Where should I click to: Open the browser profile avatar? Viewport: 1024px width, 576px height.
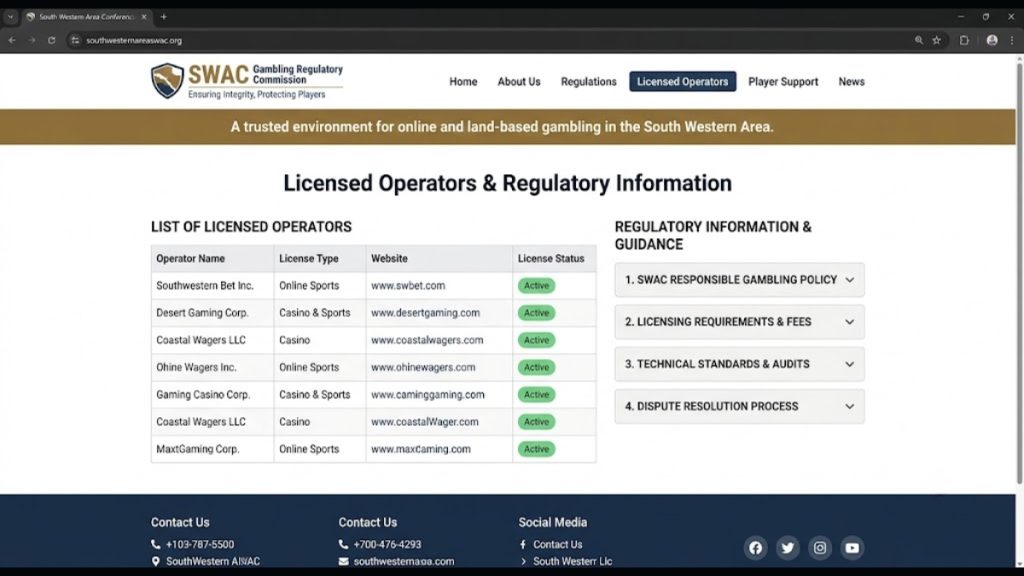pyautogui.click(x=992, y=40)
